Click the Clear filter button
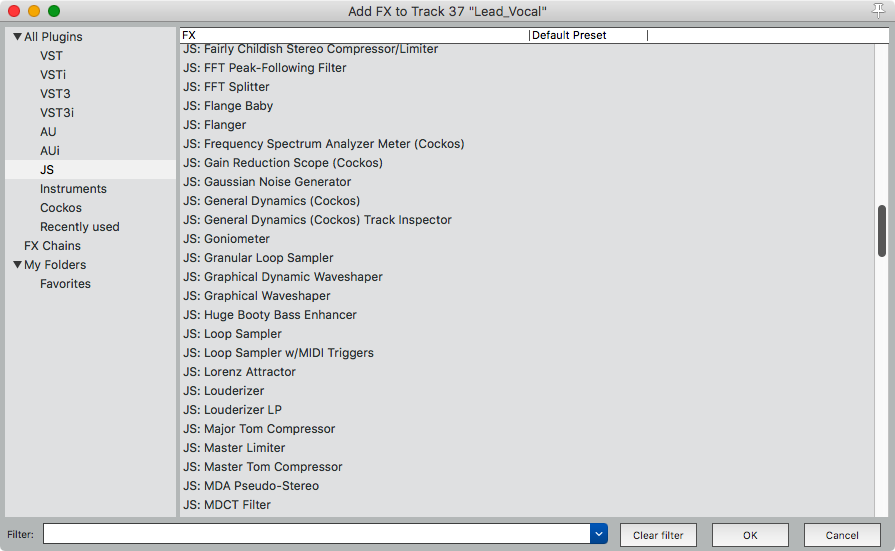This screenshot has width=895, height=551. click(658, 535)
